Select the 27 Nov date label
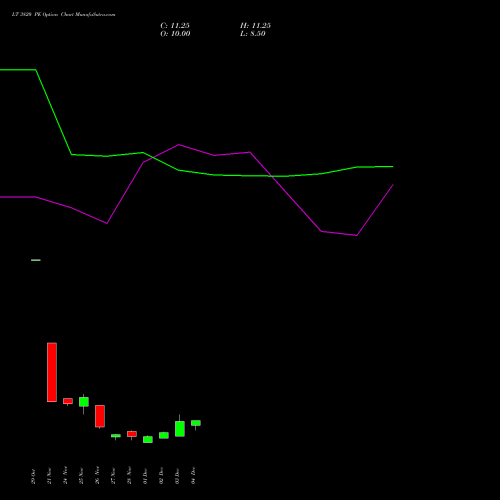Viewport: 500px width, 500px height. pyautogui.click(x=113, y=476)
